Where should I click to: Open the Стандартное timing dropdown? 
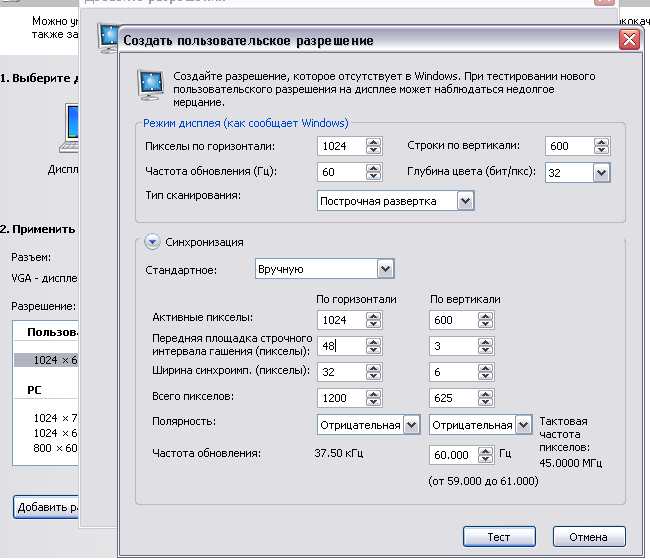point(385,269)
